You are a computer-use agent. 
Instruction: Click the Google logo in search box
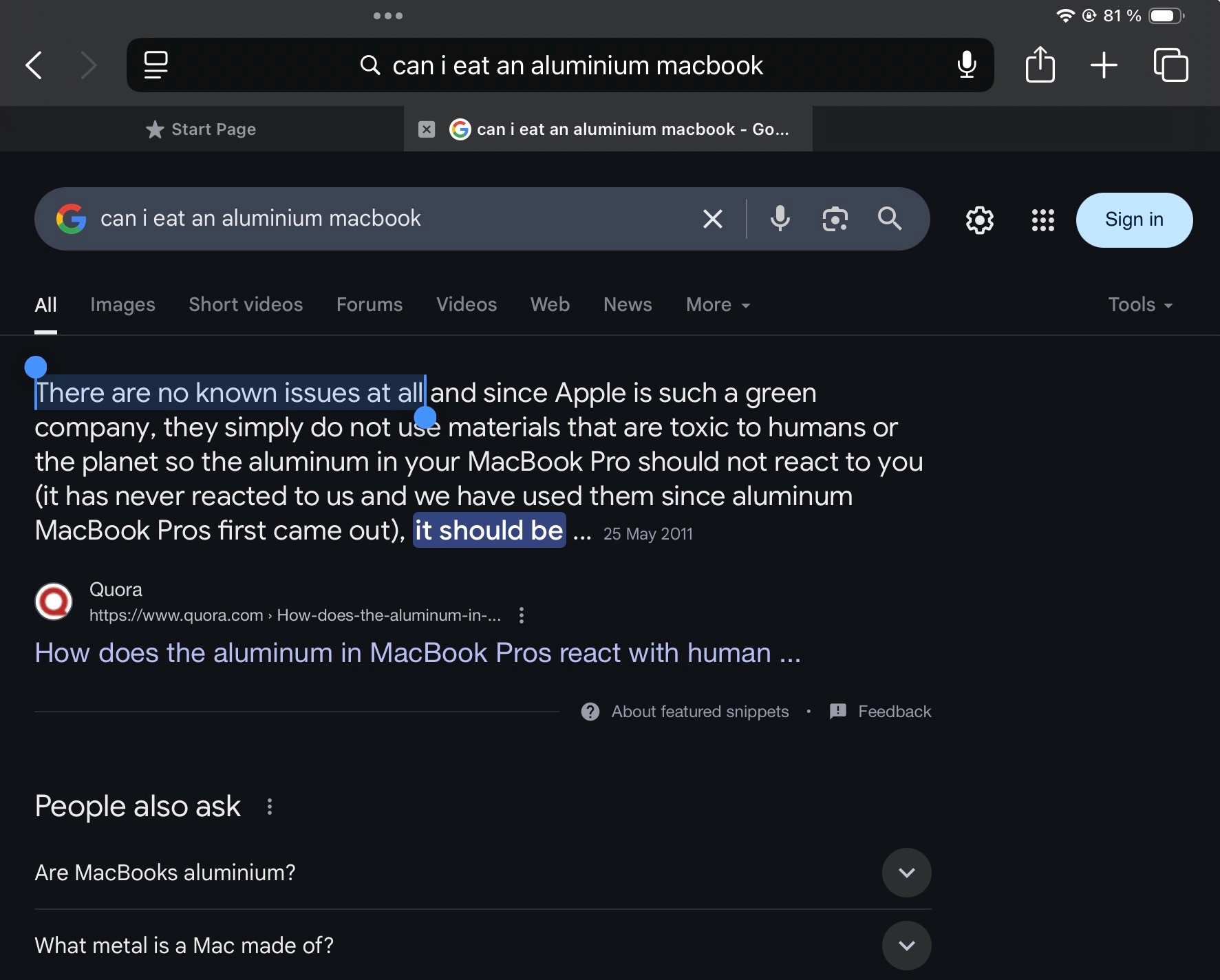[x=71, y=219]
